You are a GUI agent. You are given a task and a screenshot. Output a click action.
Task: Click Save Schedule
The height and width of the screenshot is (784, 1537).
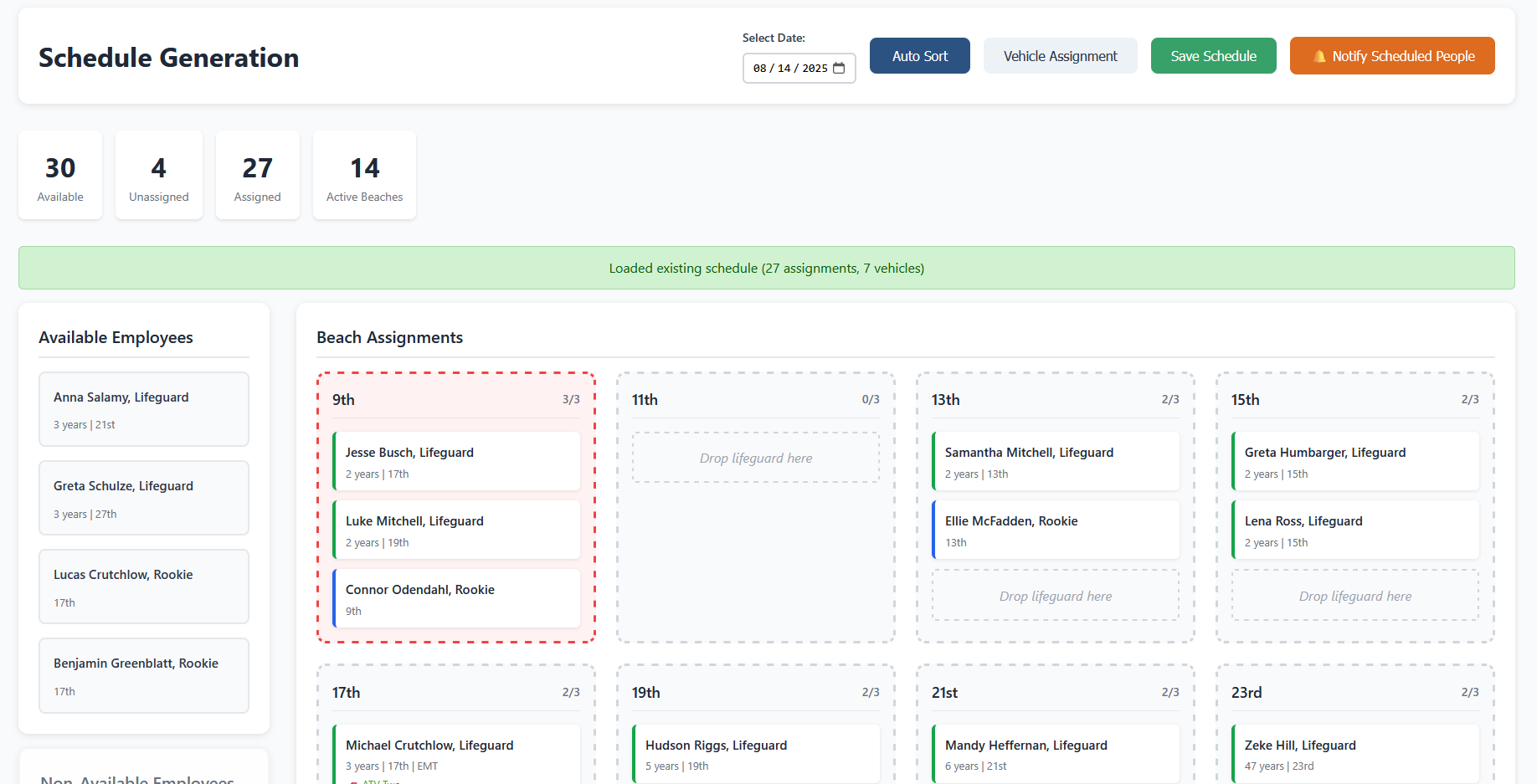1213,55
